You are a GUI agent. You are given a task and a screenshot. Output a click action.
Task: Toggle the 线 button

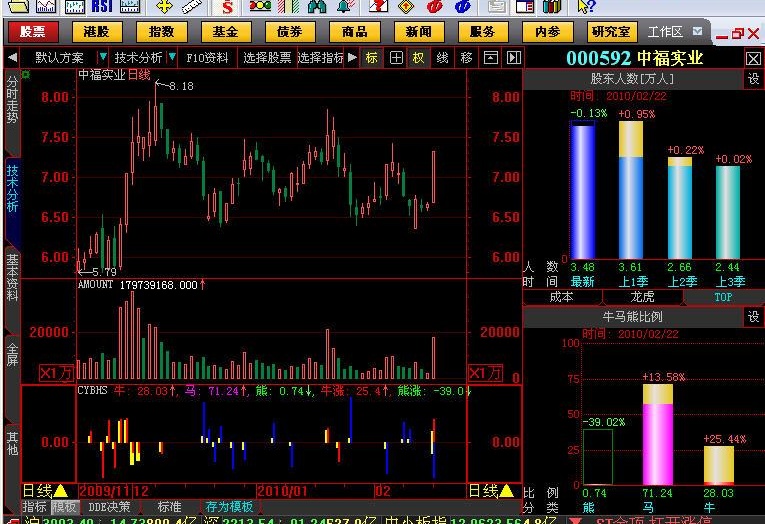click(443, 58)
